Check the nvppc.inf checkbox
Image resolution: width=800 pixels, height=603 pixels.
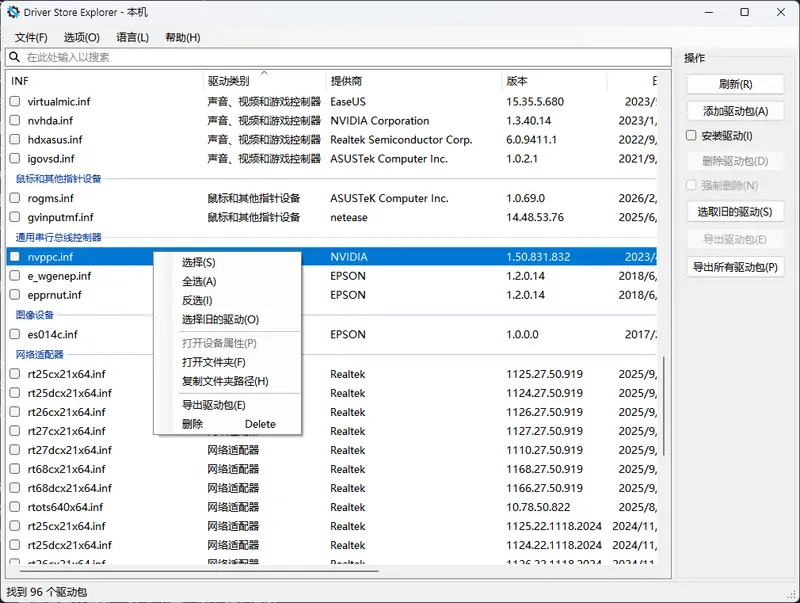[15, 257]
